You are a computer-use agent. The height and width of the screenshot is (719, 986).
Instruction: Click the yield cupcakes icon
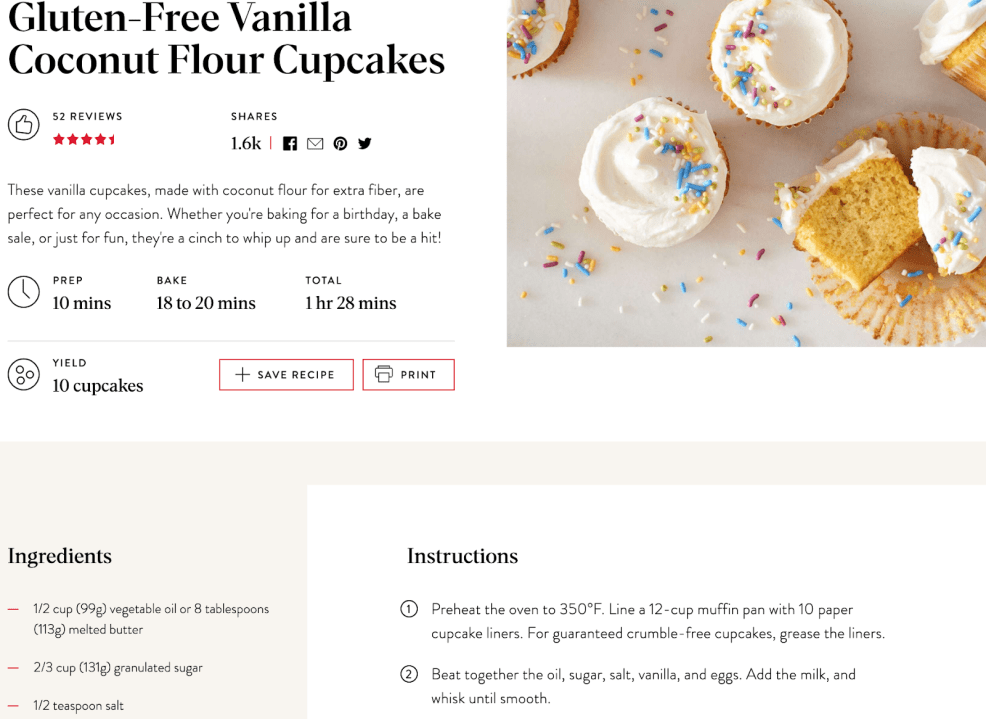click(23, 375)
